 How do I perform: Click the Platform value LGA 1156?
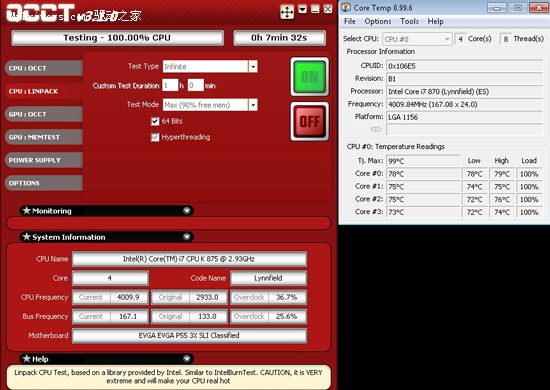pyautogui.click(x=464, y=117)
